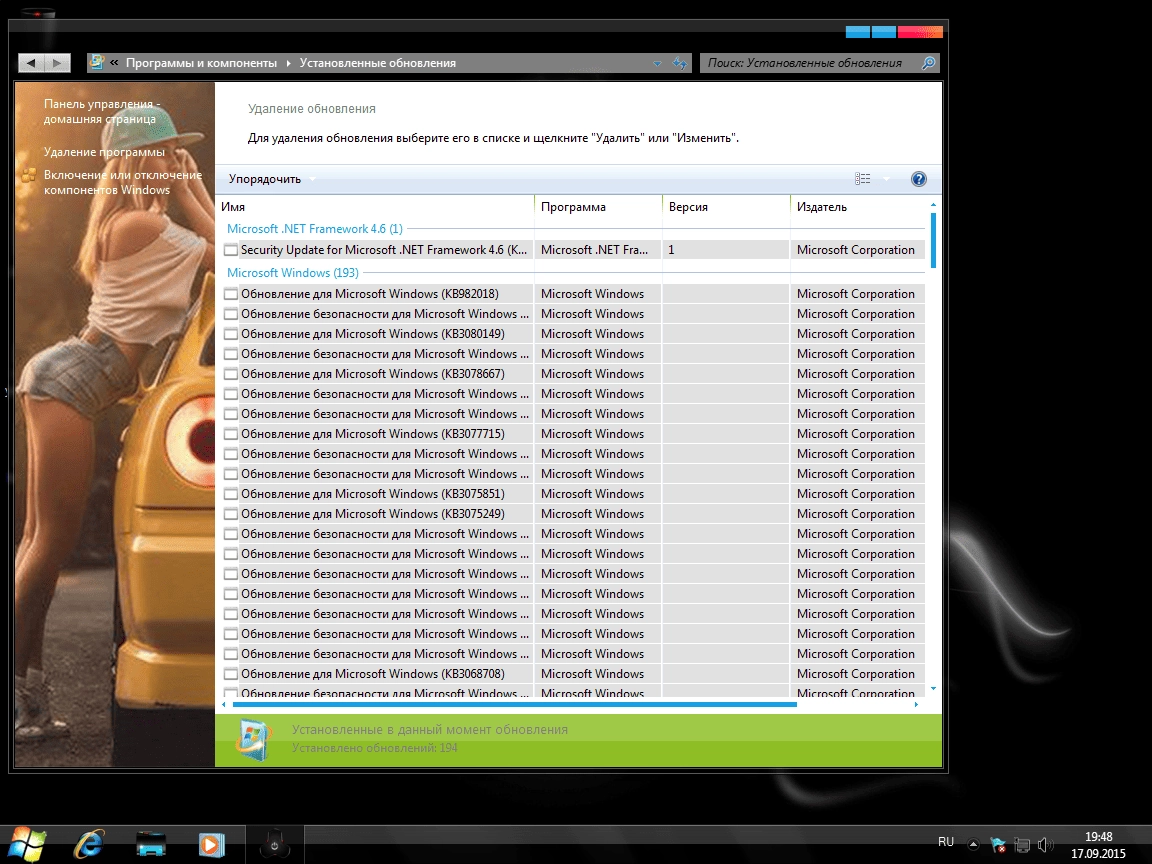Click the scroll up arrow of list
This screenshot has height=864, width=1152.
pos(934,204)
